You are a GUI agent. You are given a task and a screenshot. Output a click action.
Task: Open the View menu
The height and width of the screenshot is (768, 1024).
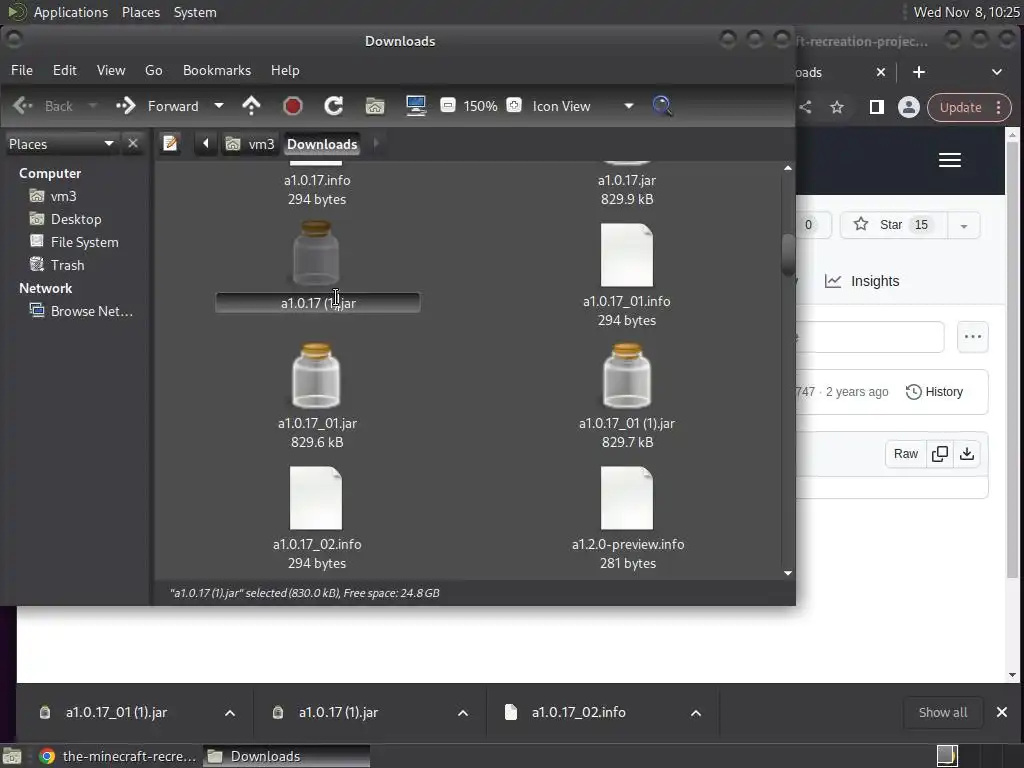click(111, 70)
